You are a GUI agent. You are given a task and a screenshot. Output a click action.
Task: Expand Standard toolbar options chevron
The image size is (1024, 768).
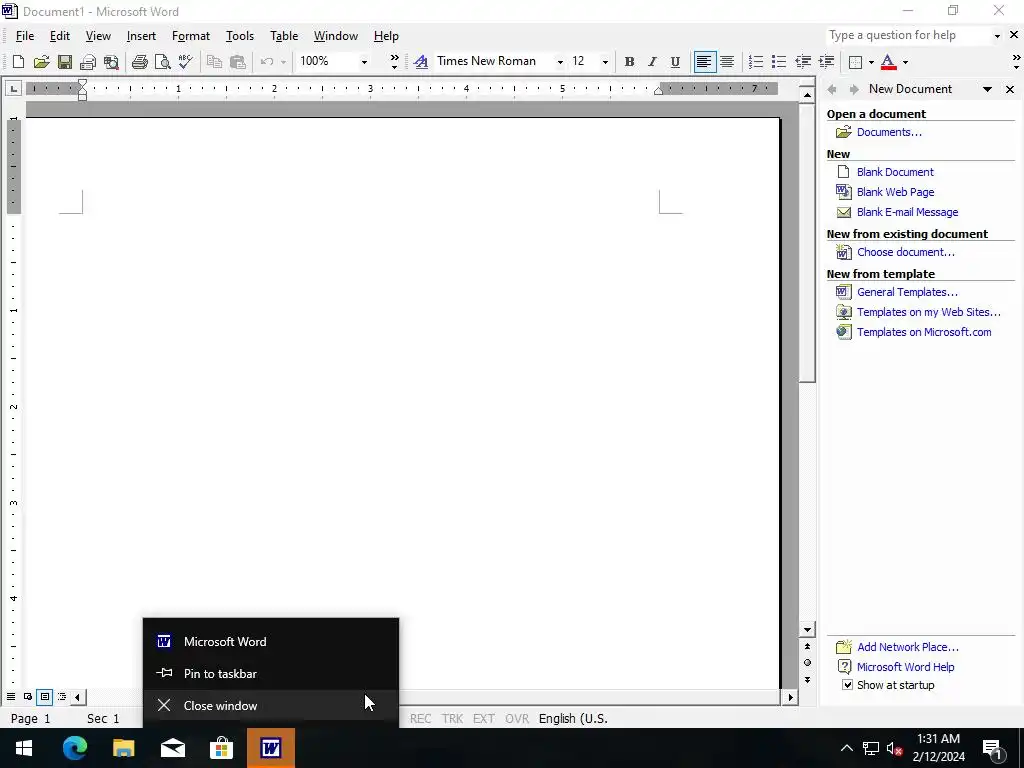[x=394, y=62]
